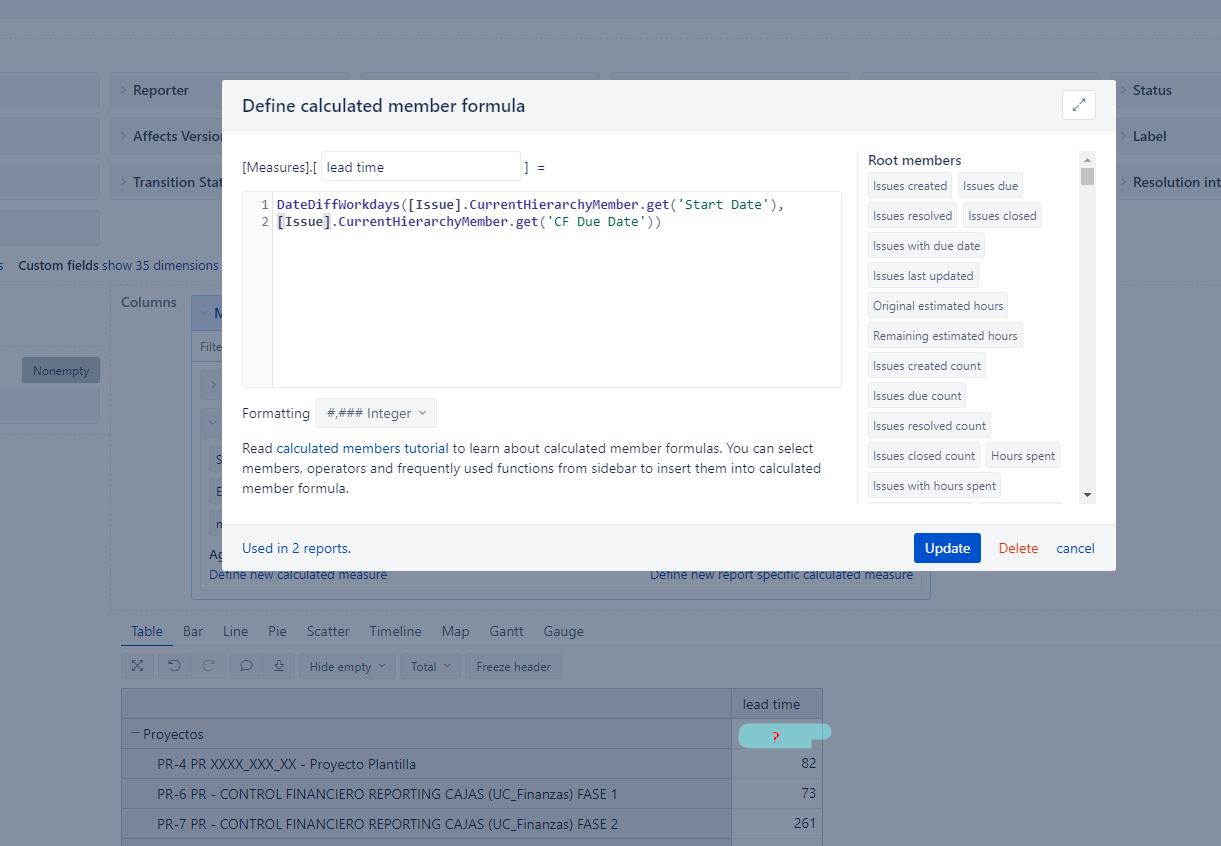Viewport: 1221px width, 846px height.
Task: Toggle the Nonempty option
Action: tap(61, 371)
